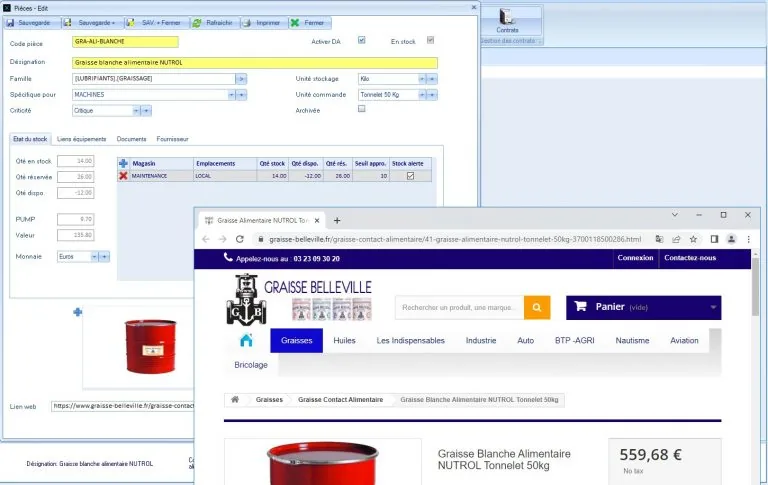The width and height of the screenshot is (768, 485).
Task: Click Graisse Contact Alimentaire breadcrumb link
Action: [340, 400]
